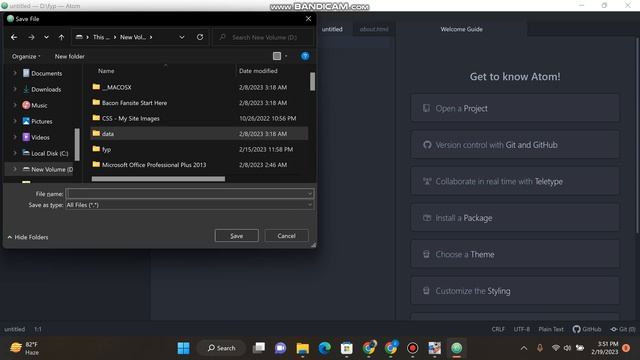Open Save as type dropdown

189,205
